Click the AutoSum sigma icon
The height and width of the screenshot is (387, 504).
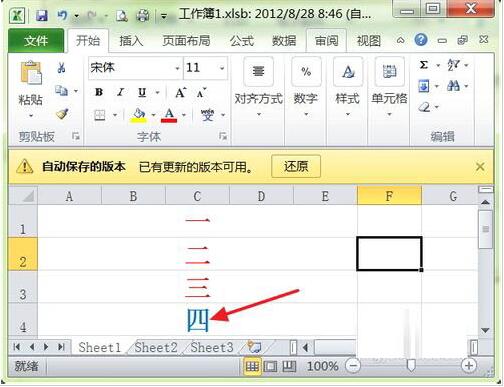tap(423, 65)
